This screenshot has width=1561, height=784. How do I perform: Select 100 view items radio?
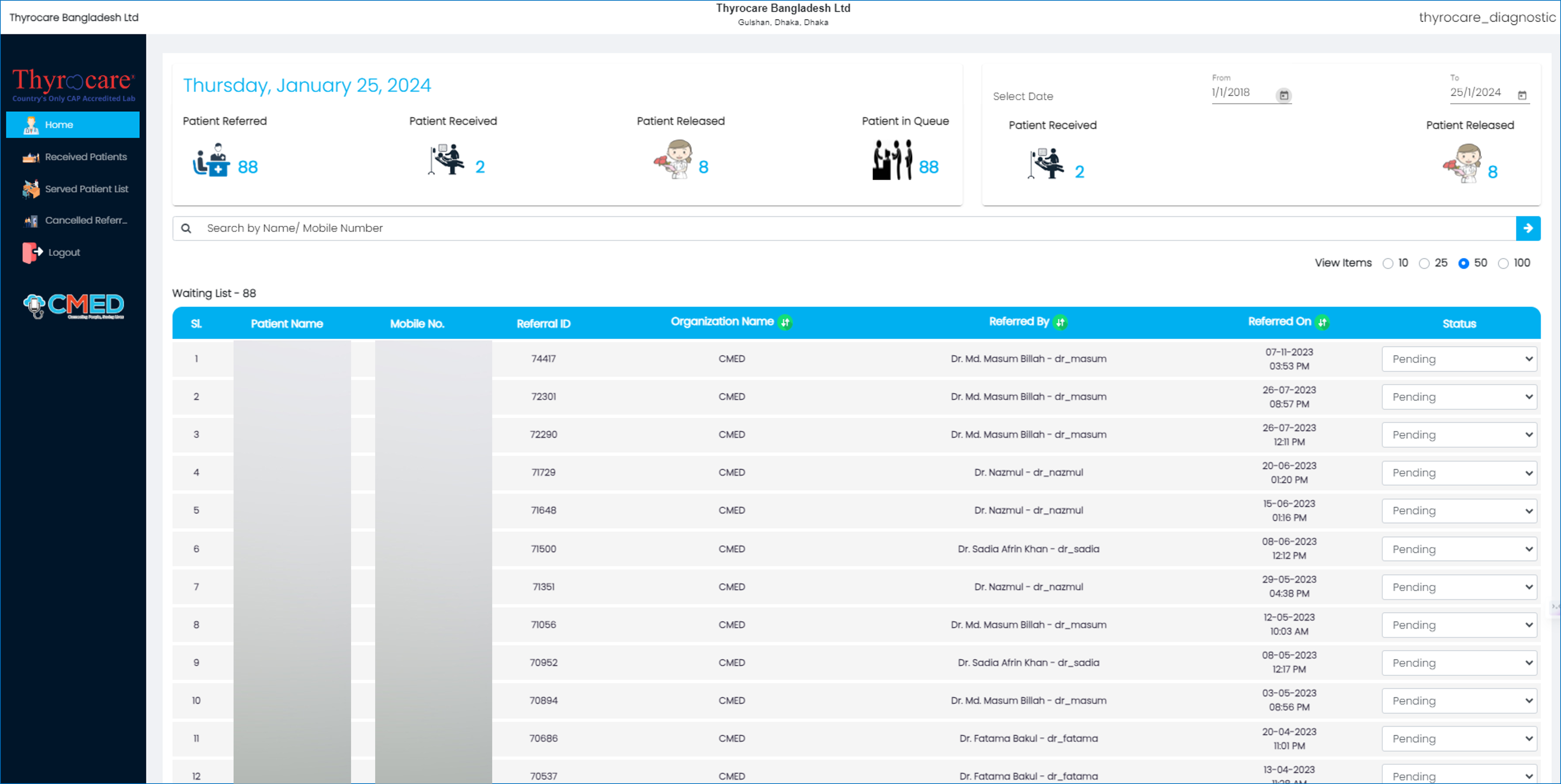coord(1503,264)
